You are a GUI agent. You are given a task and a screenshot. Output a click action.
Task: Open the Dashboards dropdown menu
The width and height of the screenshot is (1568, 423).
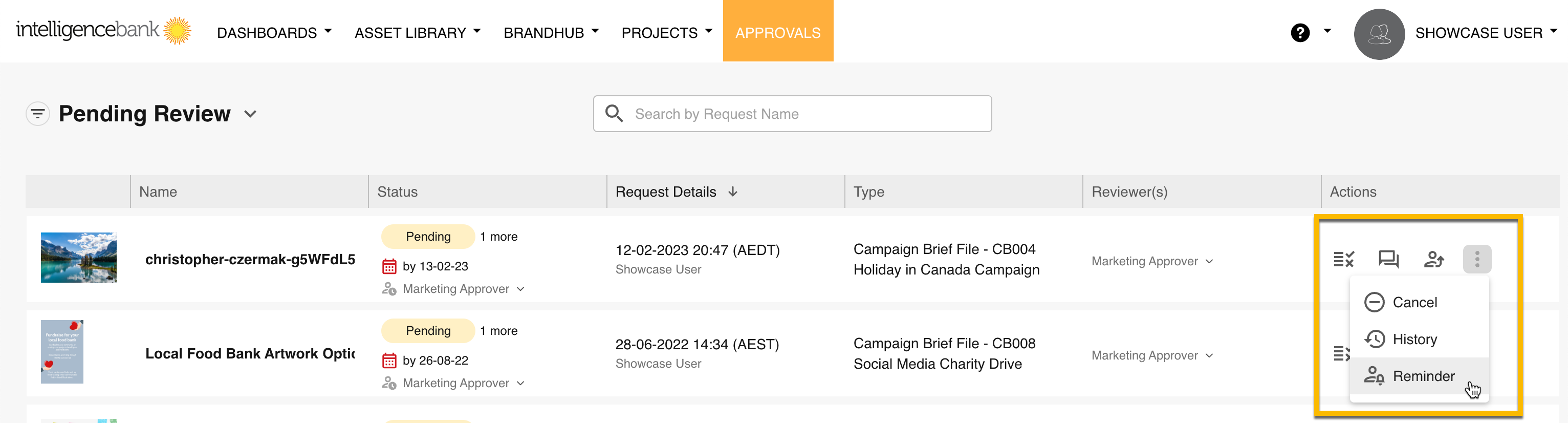click(274, 33)
